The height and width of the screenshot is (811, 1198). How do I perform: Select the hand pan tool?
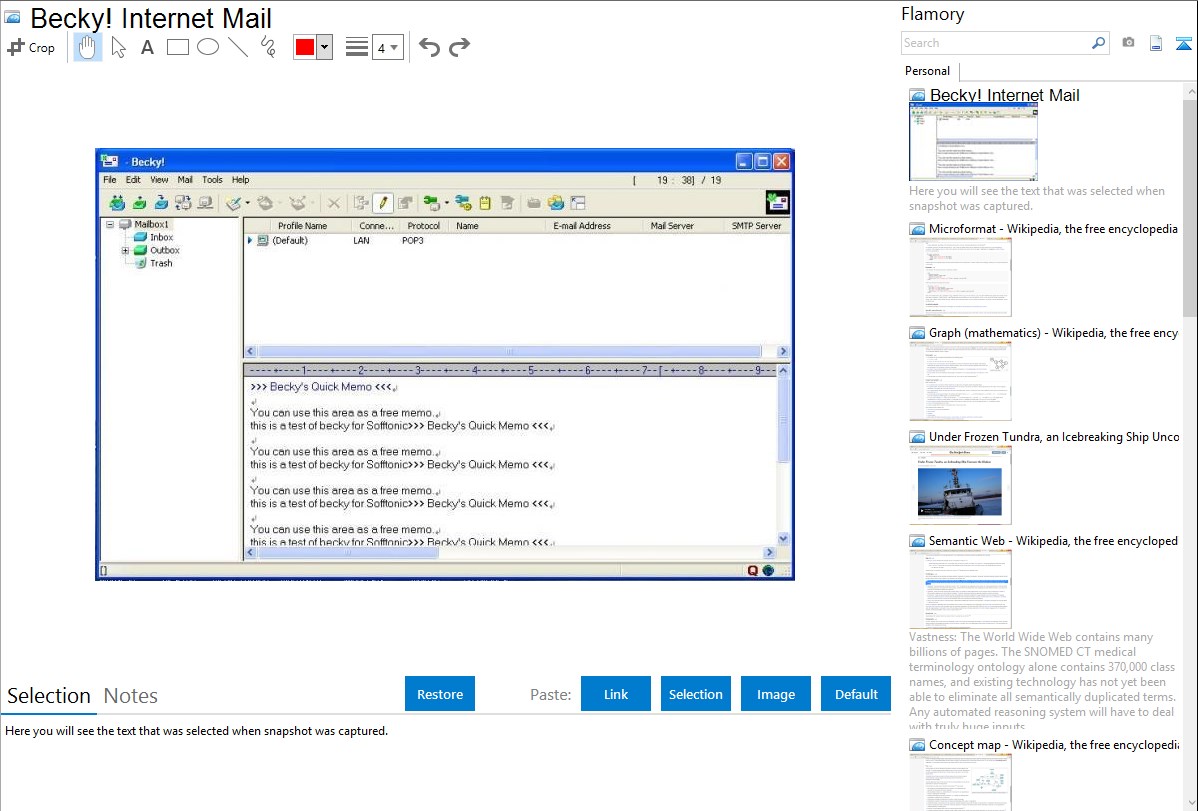pyautogui.click(x=87, y=47)
